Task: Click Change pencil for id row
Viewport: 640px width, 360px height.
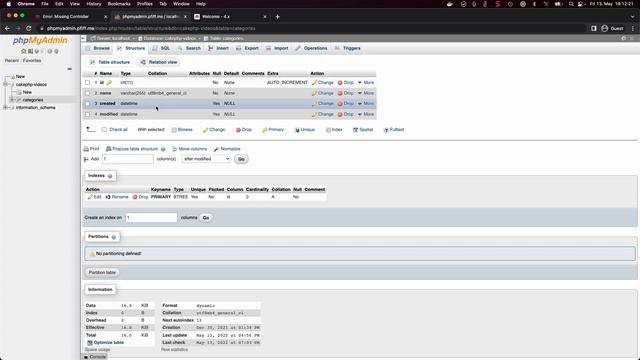Action: [x=314, y=82]
